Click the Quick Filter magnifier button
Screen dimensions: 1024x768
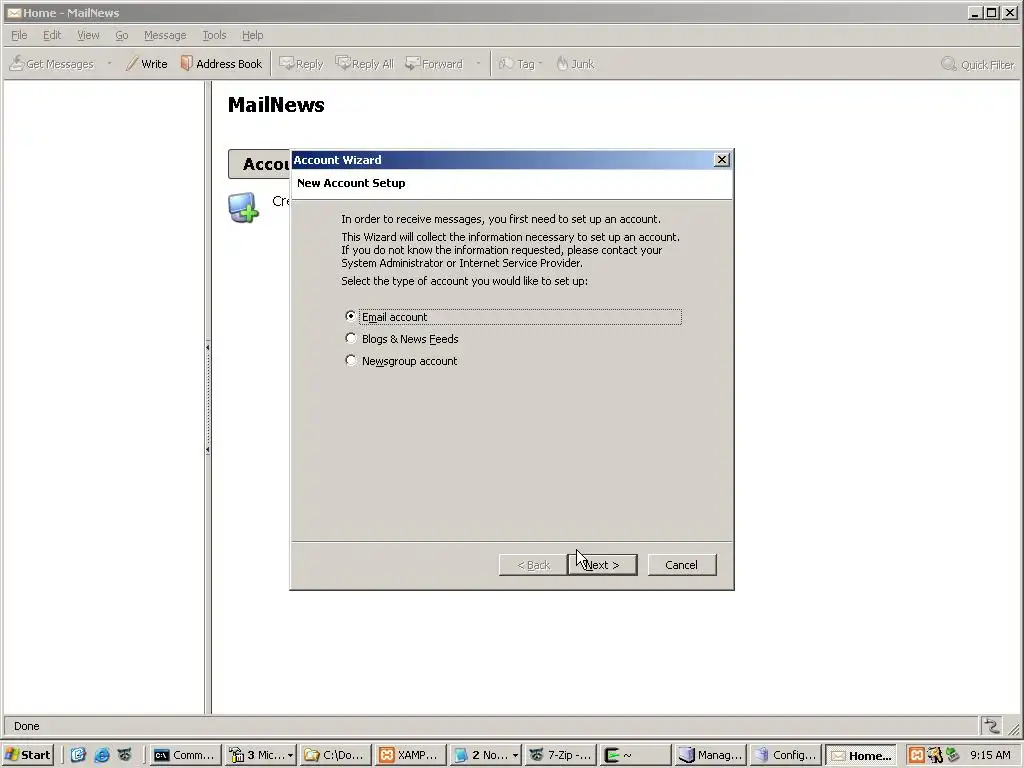[x=978, y=64]
